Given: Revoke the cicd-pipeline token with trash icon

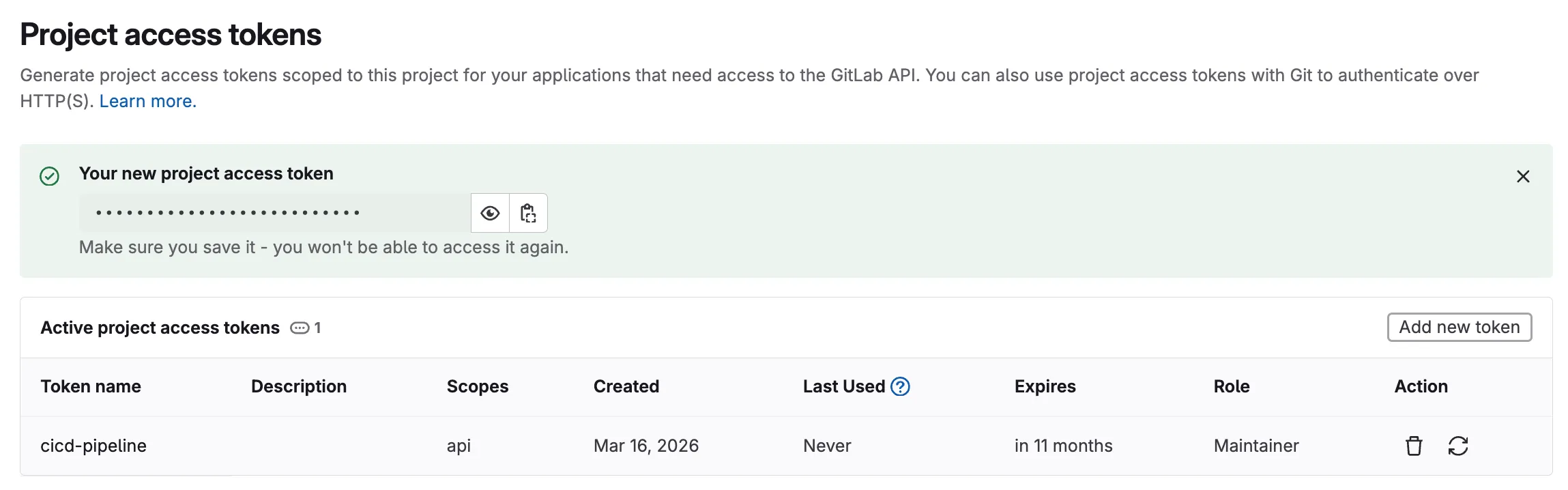Looking at the screenshot, I should (1414, 446).
